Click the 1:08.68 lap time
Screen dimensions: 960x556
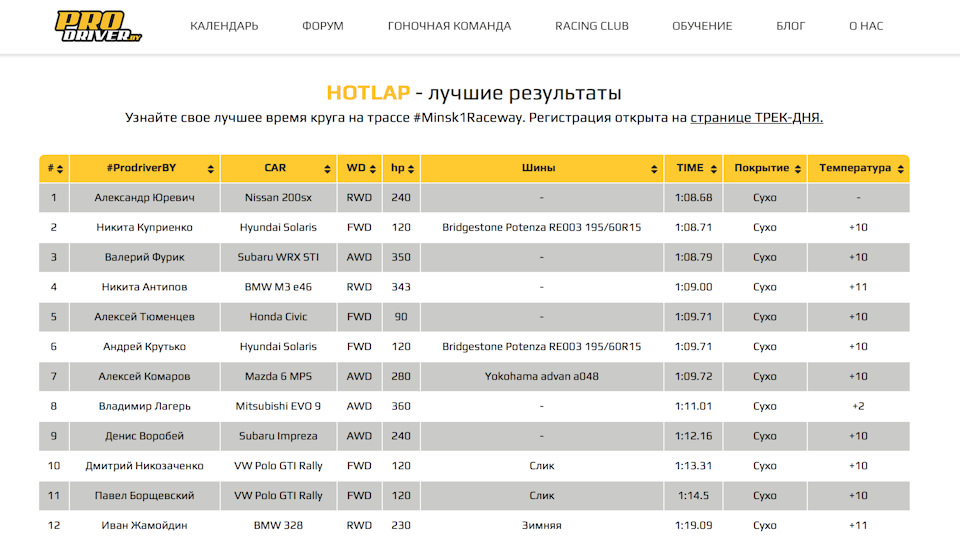pos(694,198)
